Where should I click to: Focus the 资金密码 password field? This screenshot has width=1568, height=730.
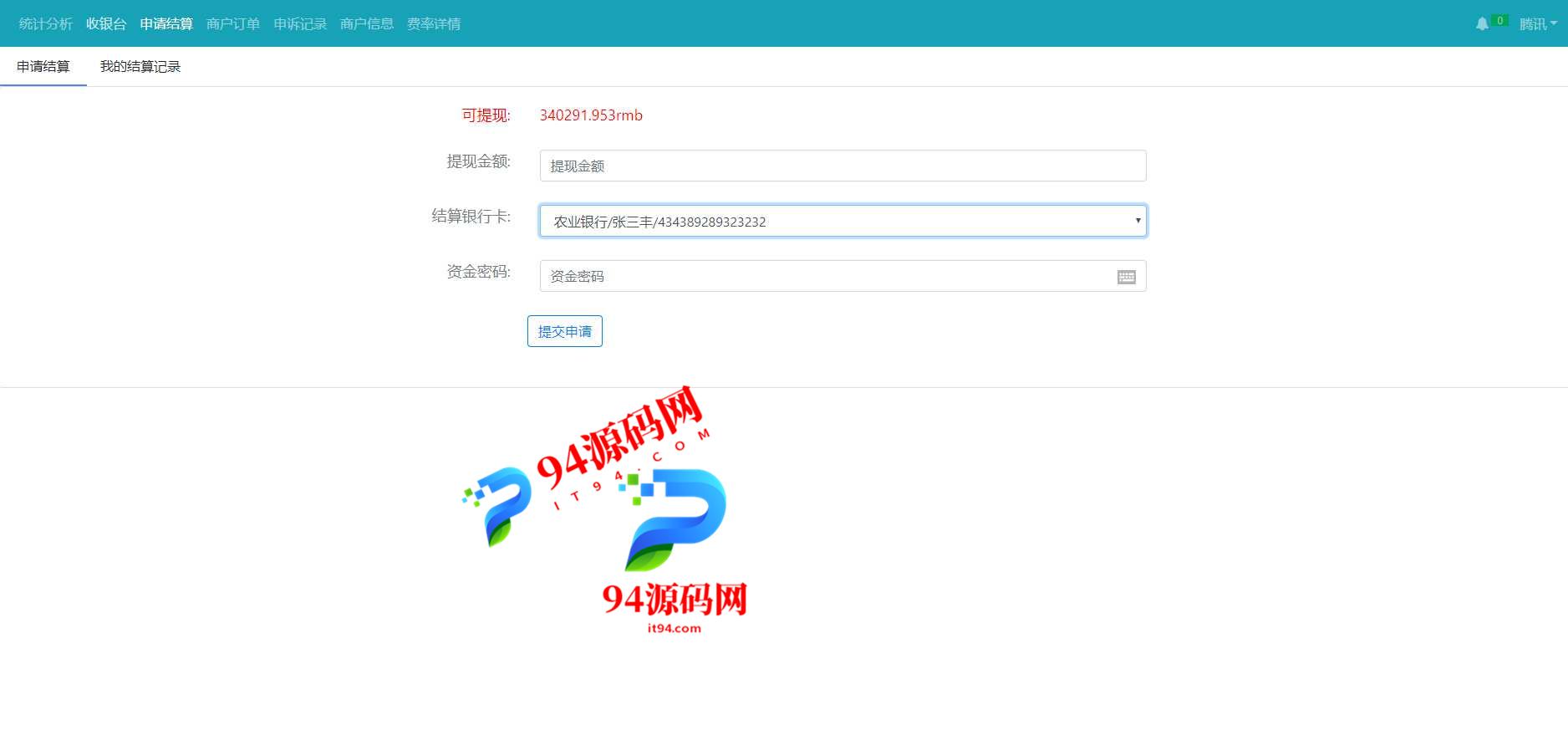coord(843,276)
